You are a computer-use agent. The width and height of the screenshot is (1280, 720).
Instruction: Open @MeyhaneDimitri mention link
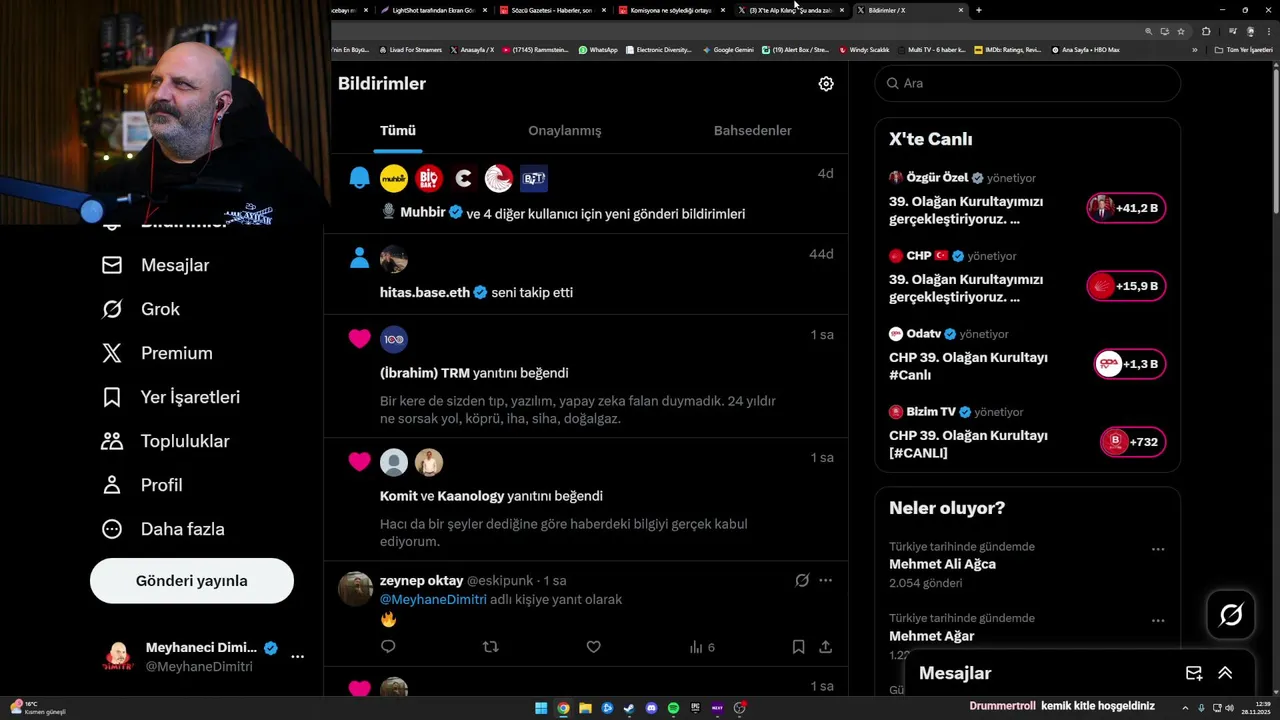(433, 599)
